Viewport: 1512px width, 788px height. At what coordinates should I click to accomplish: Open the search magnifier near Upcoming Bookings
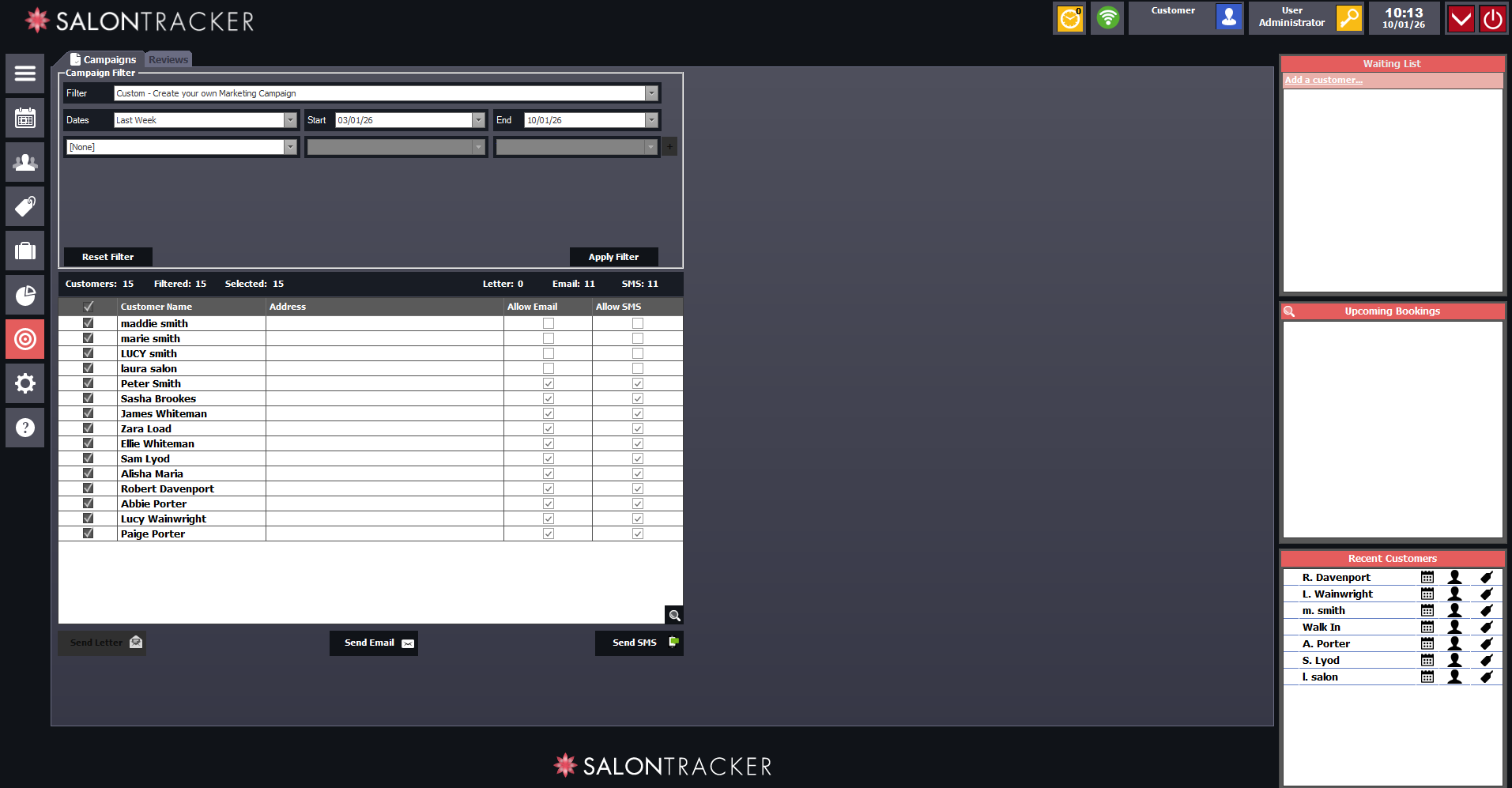[x=1290, y=311]
